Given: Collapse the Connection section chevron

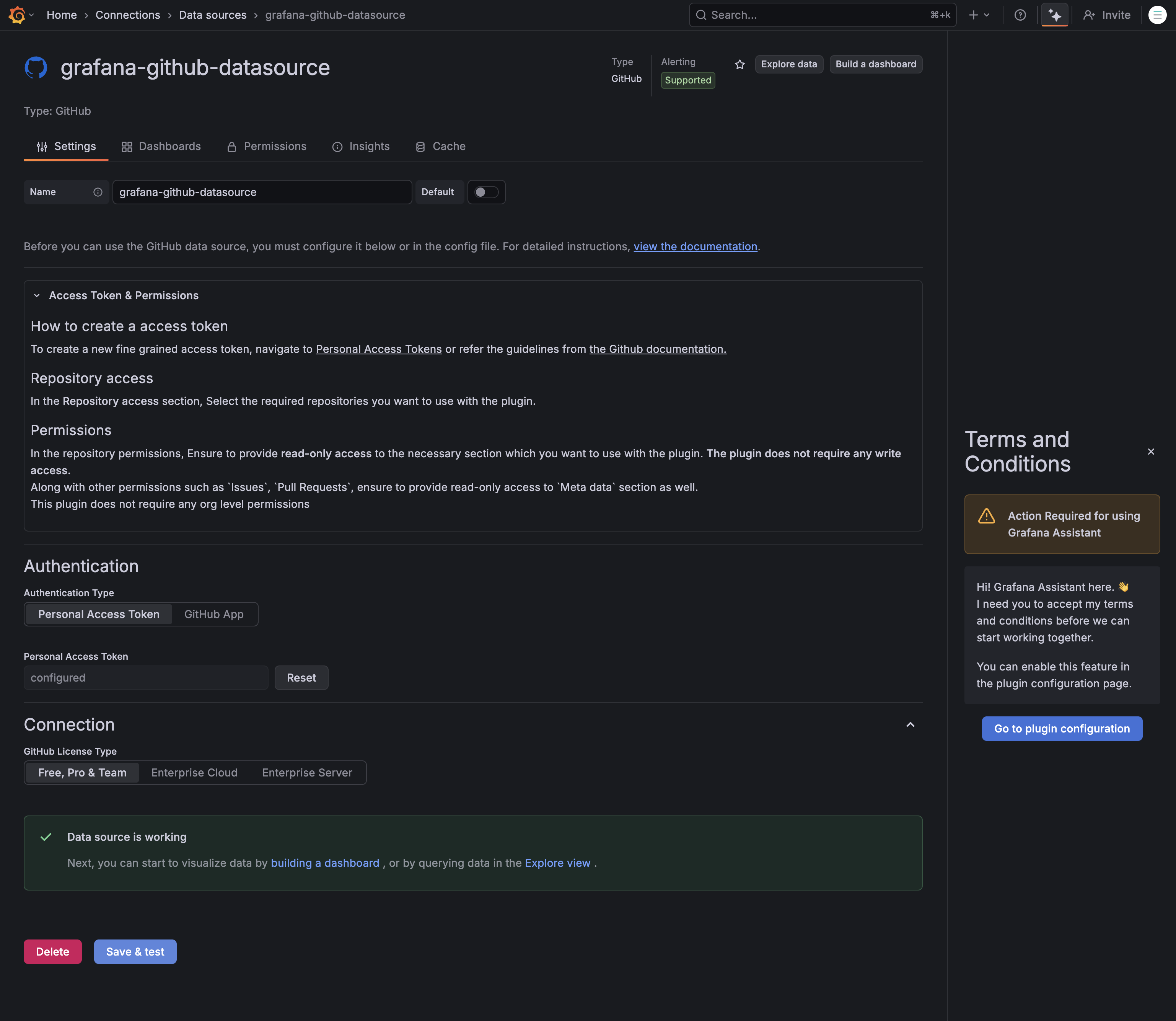Looking at the screenshot, I should (x=910, y=725).
